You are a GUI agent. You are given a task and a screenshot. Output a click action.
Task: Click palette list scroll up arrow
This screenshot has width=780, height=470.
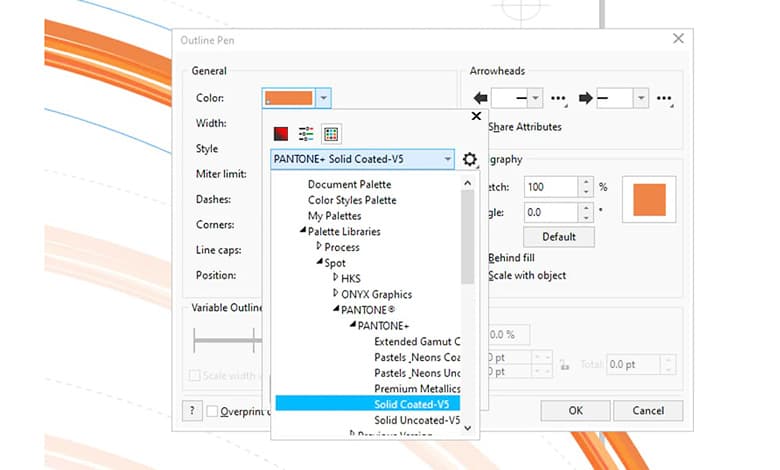467,183
